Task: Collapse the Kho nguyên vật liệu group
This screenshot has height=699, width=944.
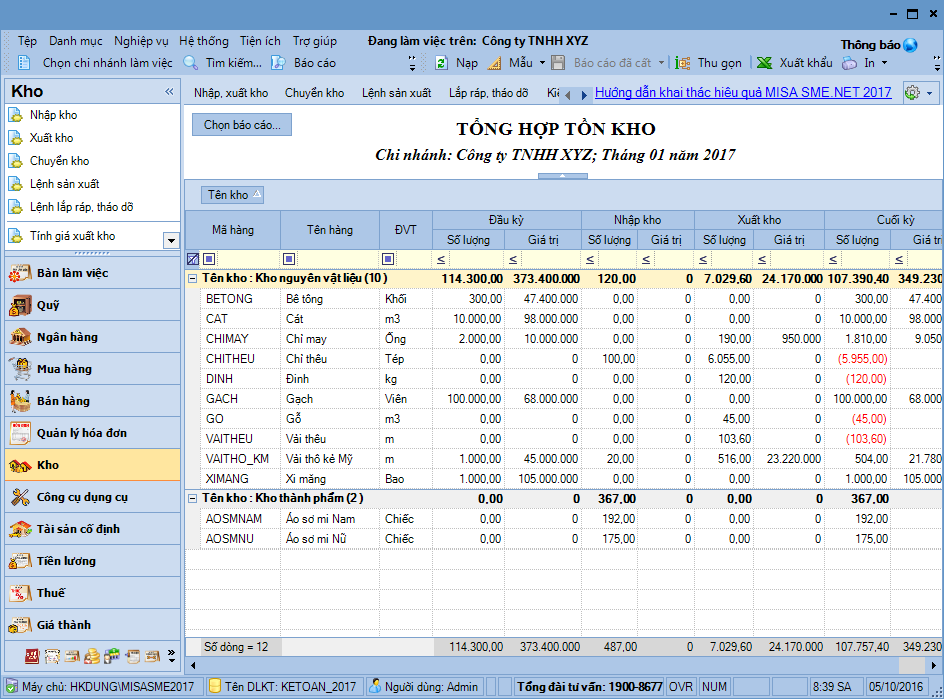Action: 193,278
